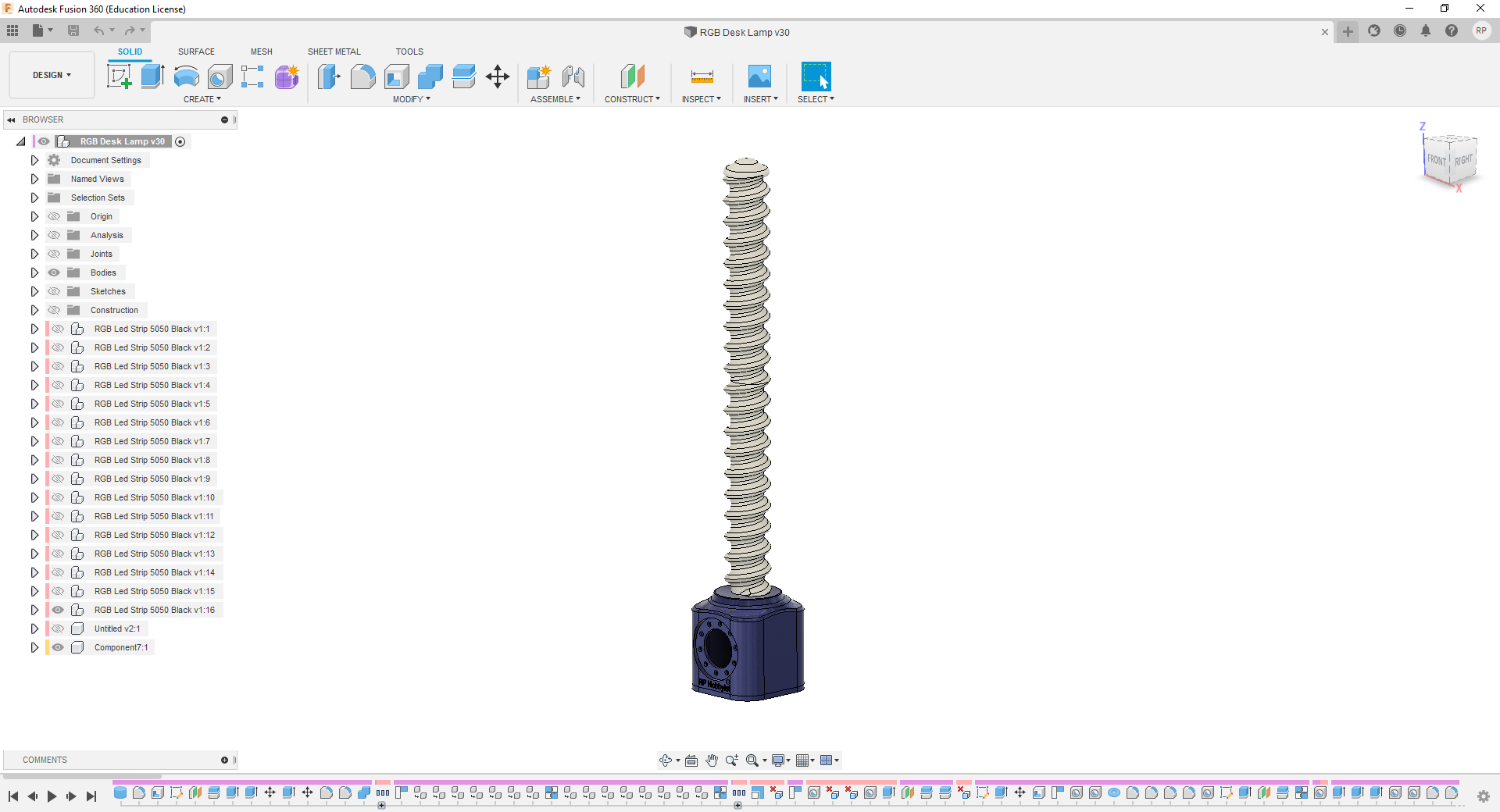This screenshot has width=1500, height=812.
Task: Select the Create Sketch tool
Action: pyautogui.click(x=120, y=77)
